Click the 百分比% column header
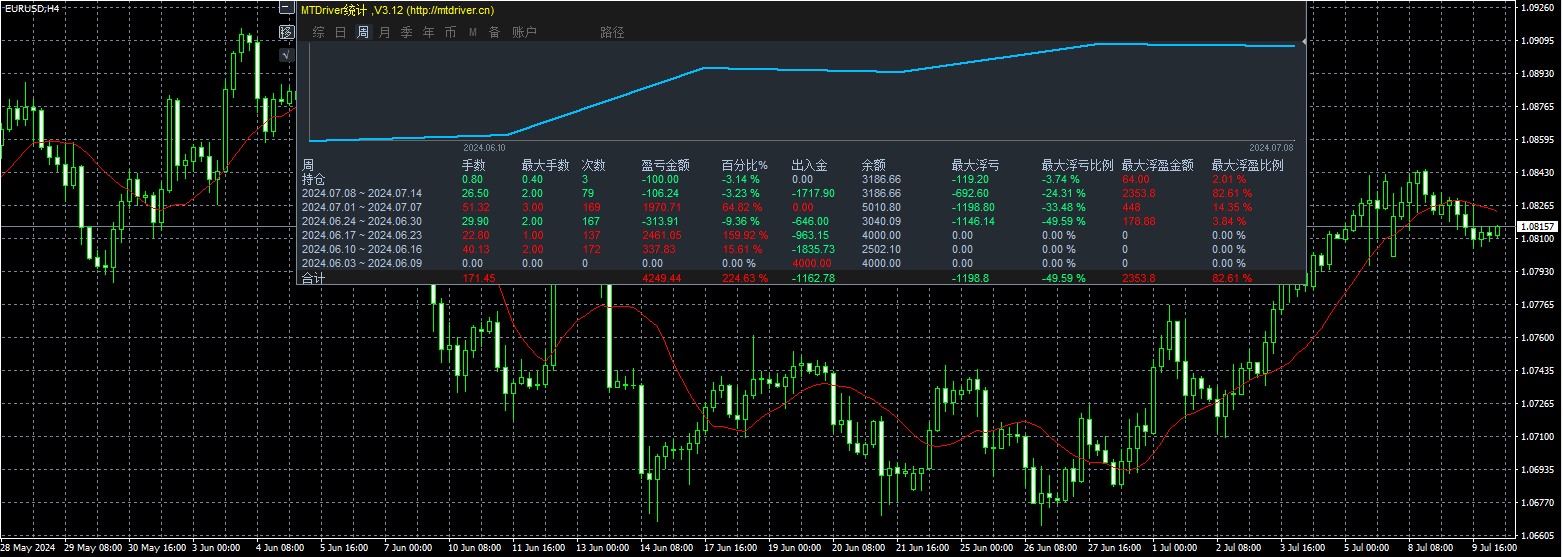1563x557 pixels. coord(744,165)
